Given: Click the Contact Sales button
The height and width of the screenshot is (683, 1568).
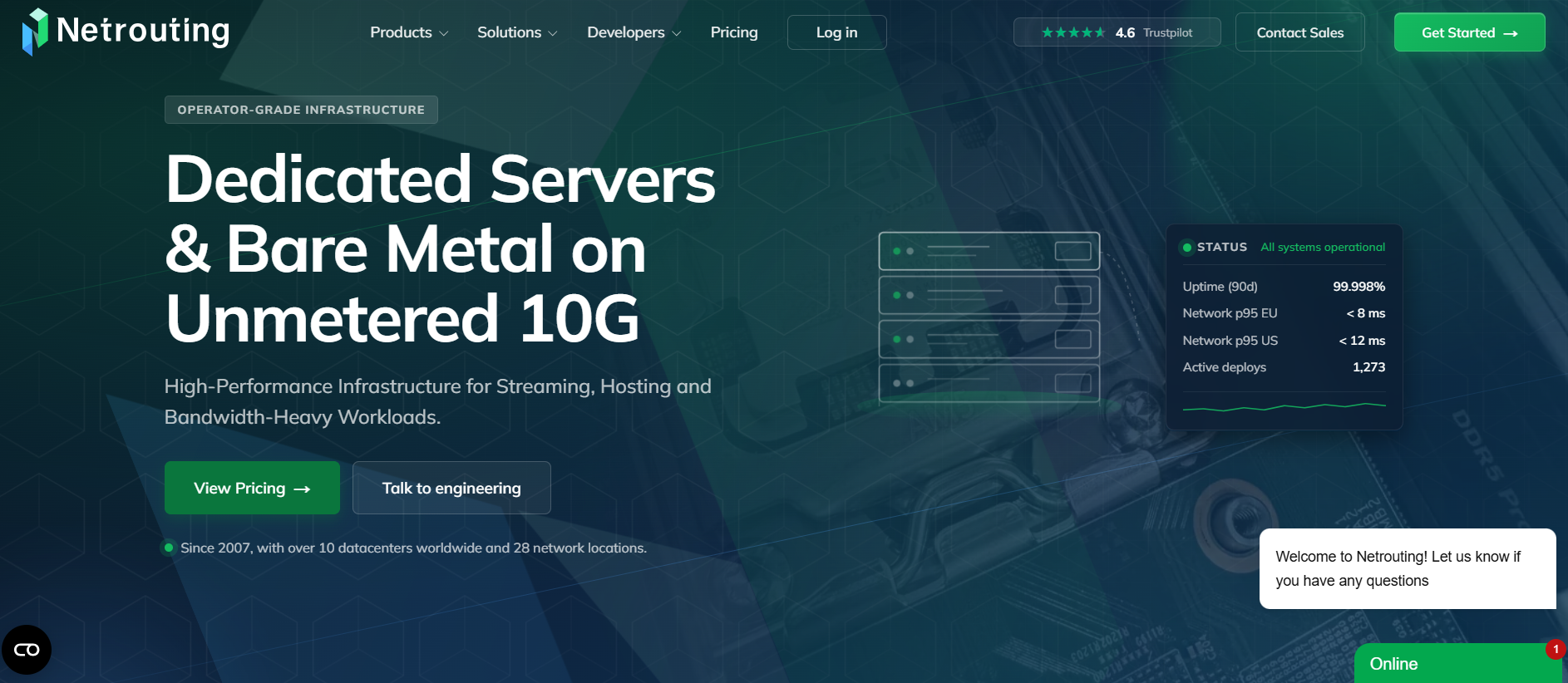Looking at the screenshot, I should (1299, 32).
